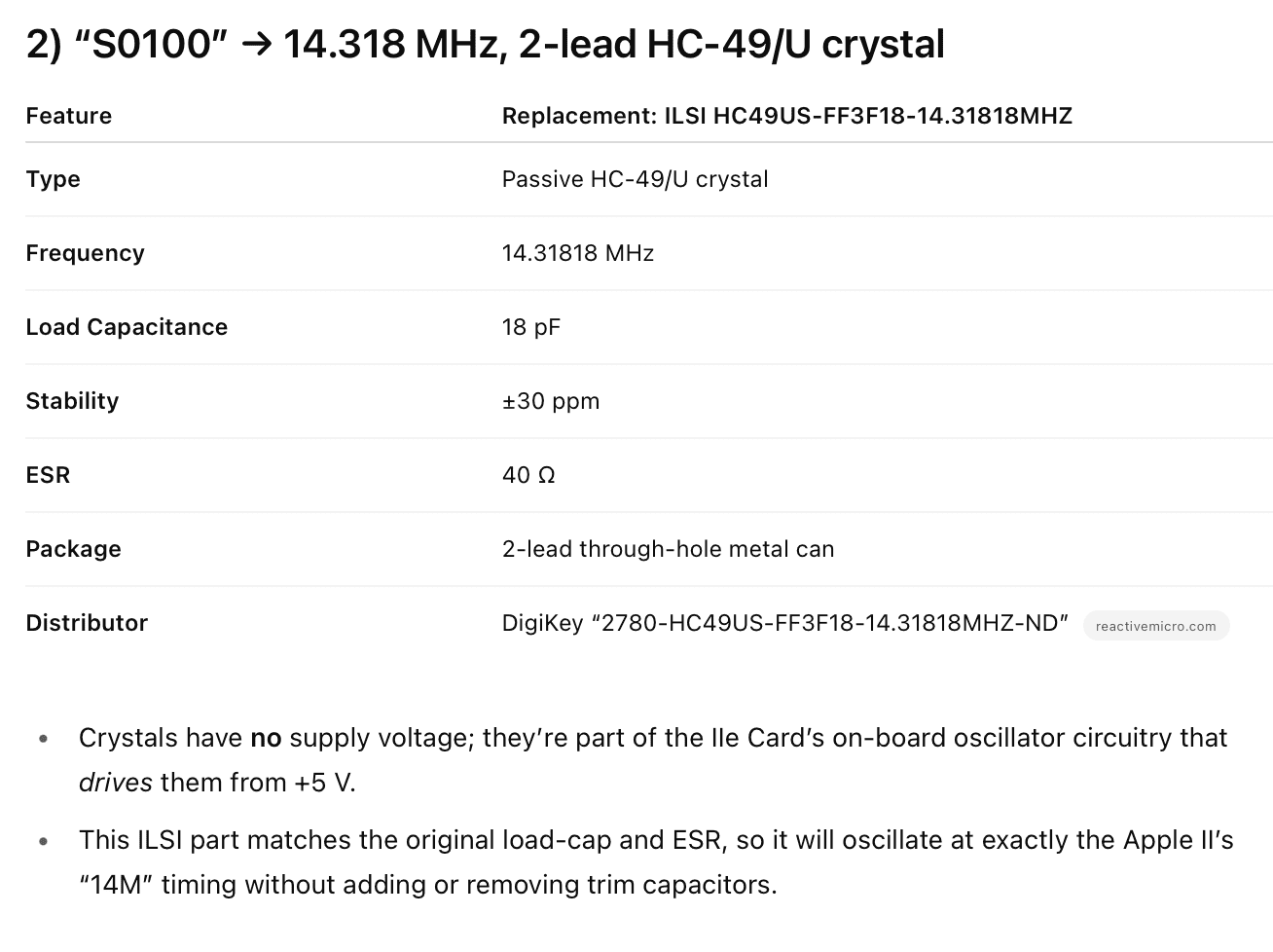The height and width of the screenshot is (952, 1273).
Task: Click the Passive HC-49/U crystal cell
Action: coord(635,179)
